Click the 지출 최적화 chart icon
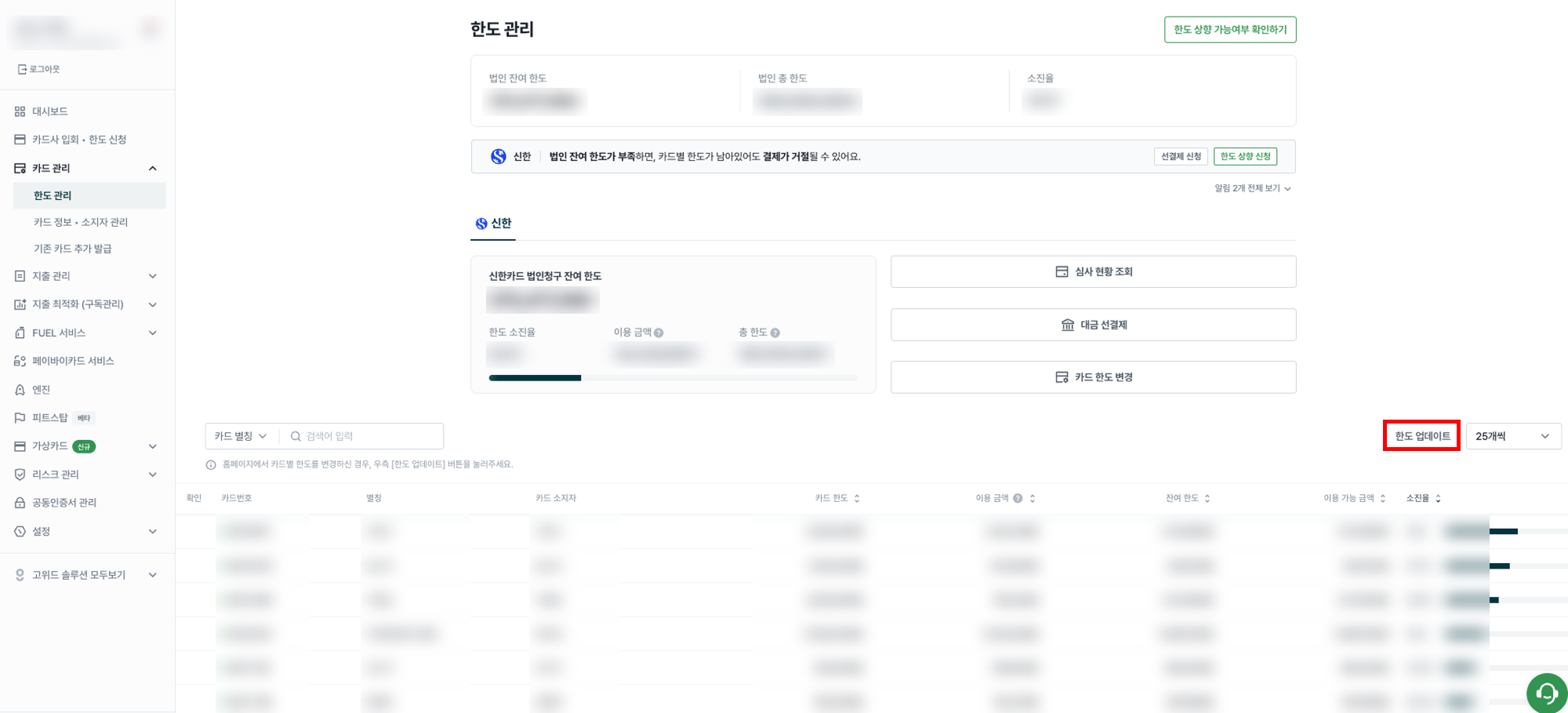Image resolution: width=1568 pixels, height=713 pixels. click(x=20, y=304)
